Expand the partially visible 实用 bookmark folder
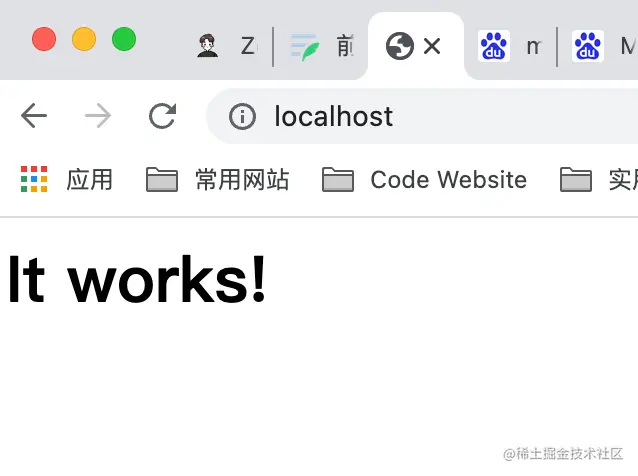Image resolution: width=638 pixels, height=476 pixels. point(599,179)
